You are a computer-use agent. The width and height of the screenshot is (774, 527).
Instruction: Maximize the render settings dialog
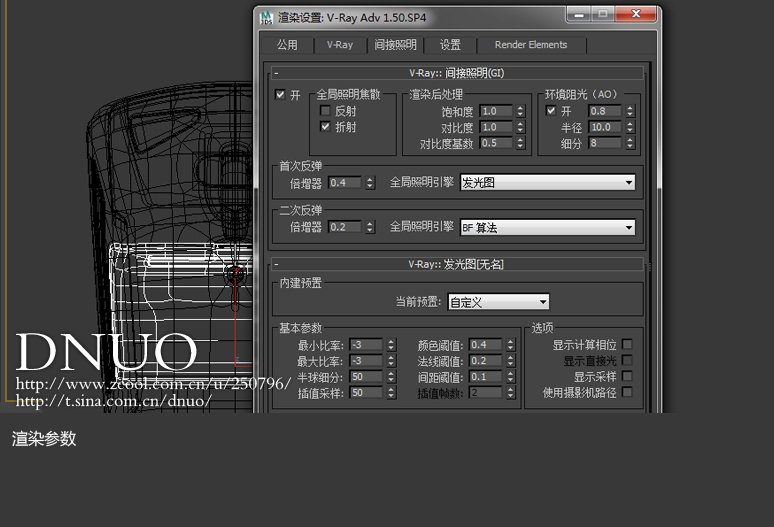pos(602,14)
